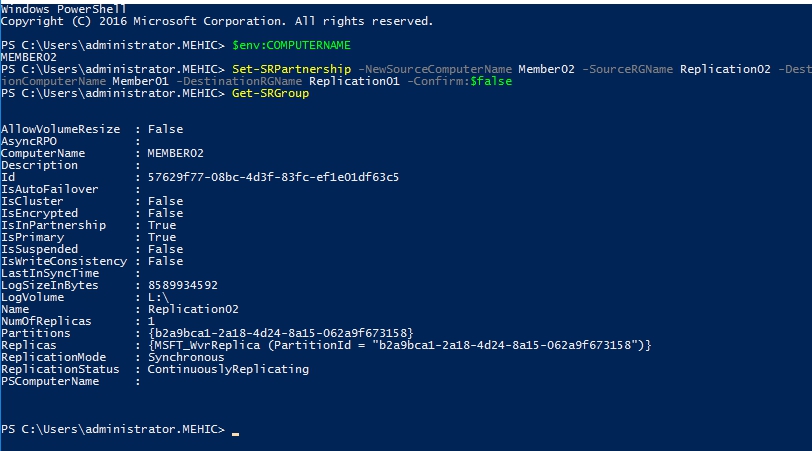This screenshot has height=451, width=812.
Task: Click the blinking cursor at the last prompt
Action: coord(236,433)
